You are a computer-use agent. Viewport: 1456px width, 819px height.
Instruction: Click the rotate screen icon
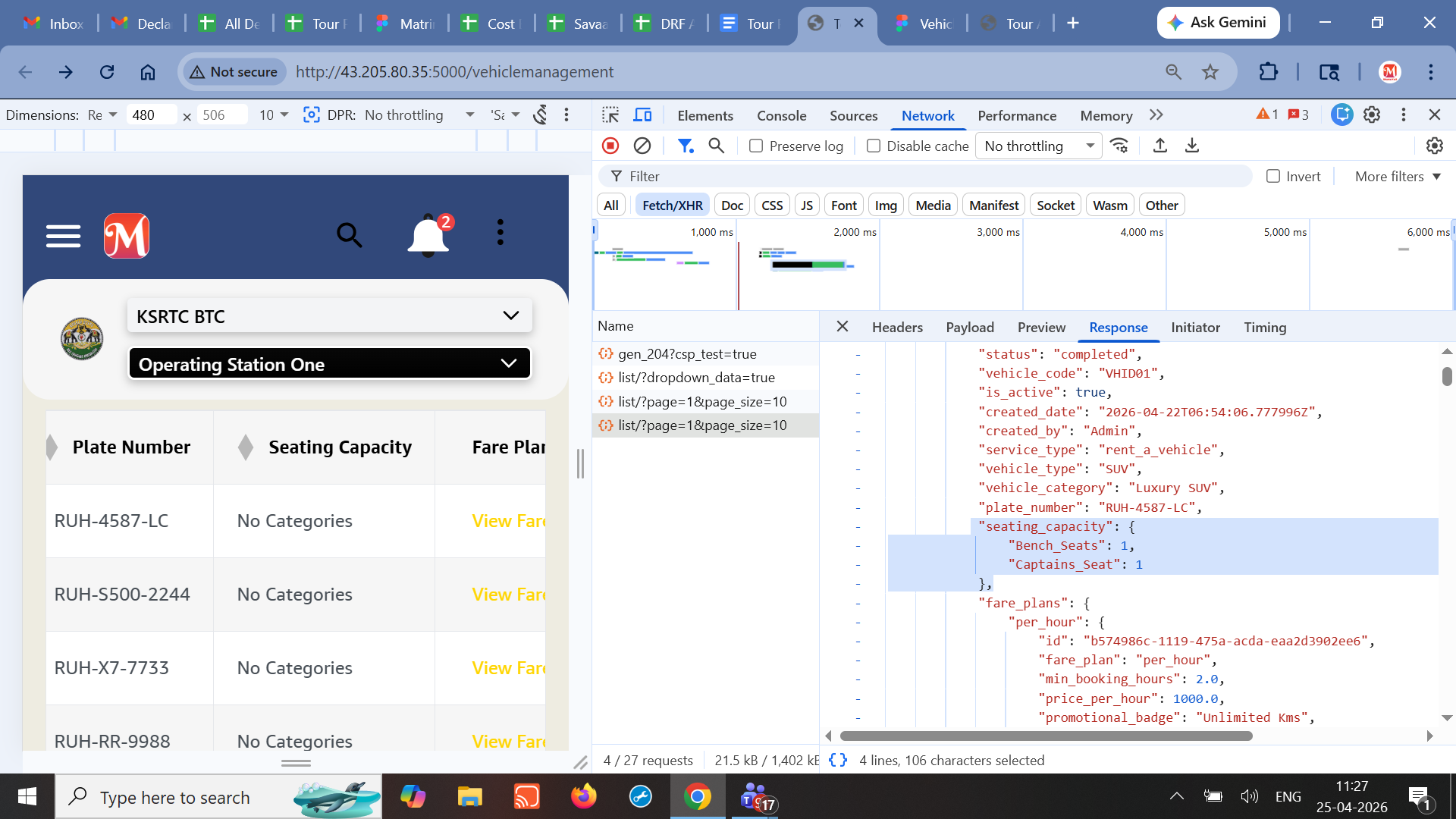pos(540,115)
